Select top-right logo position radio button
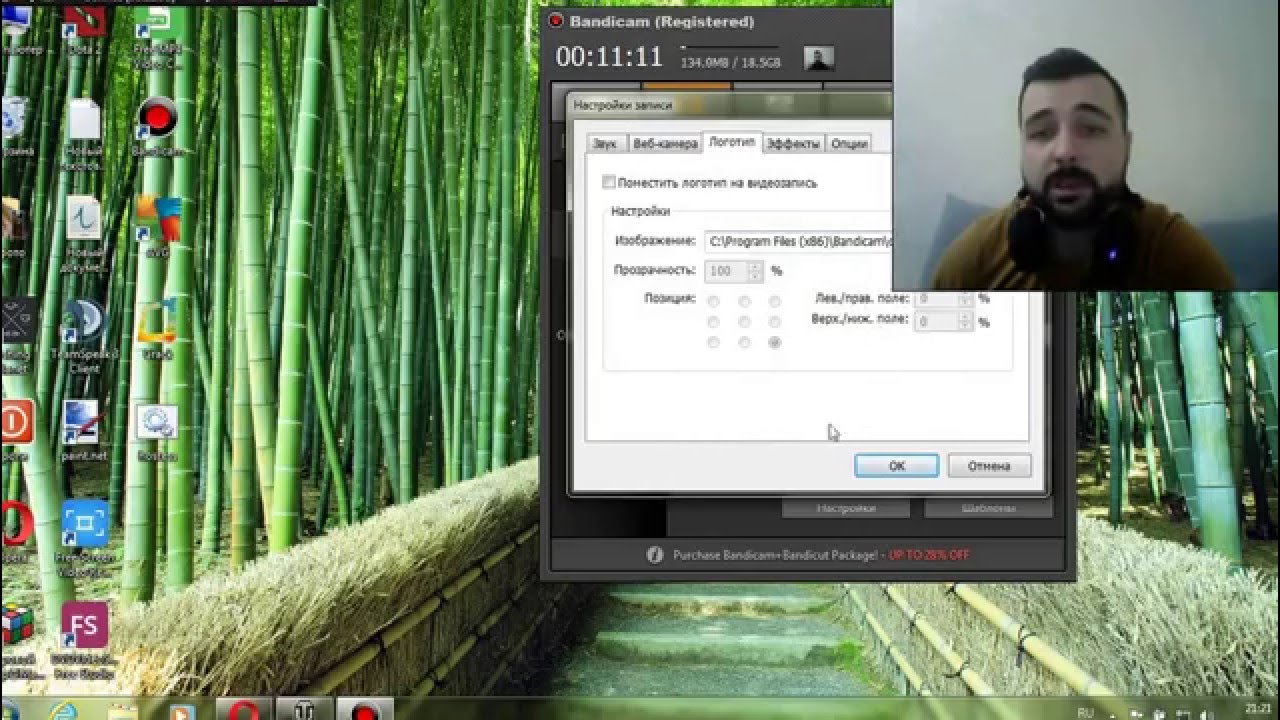 [x=775, y=301]
